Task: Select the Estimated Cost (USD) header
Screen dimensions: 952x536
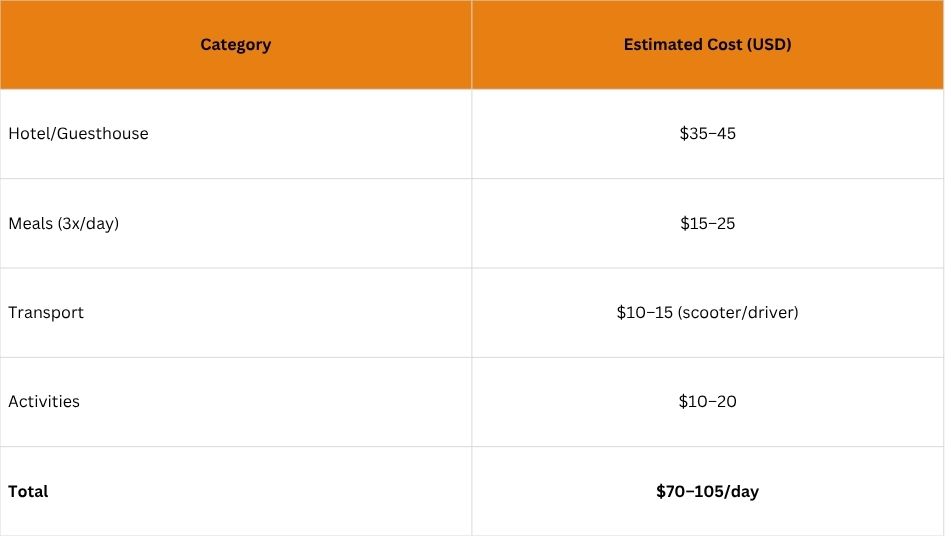Action: click(707, 44)
